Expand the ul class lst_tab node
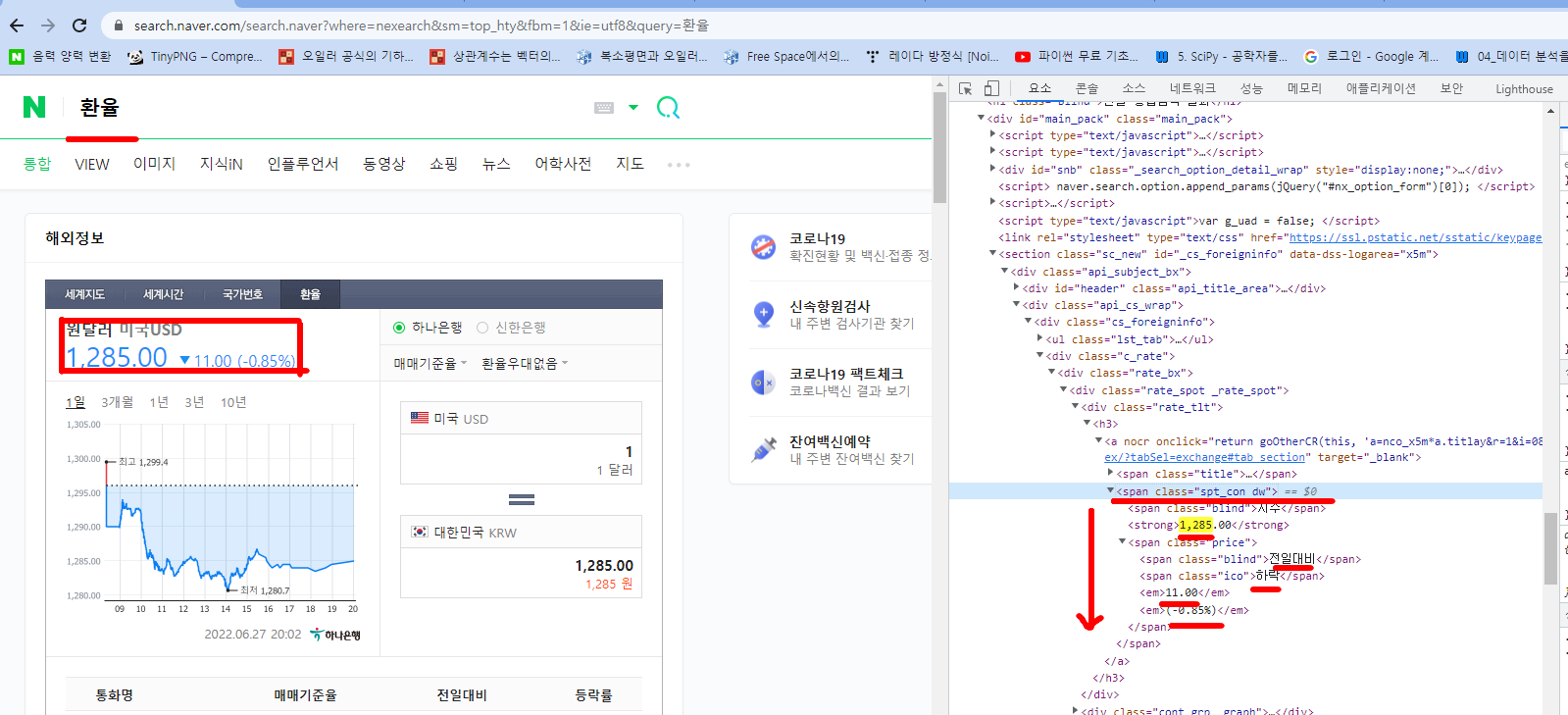This screenshot has height=715, width=1568. (x=1039, y=338)
